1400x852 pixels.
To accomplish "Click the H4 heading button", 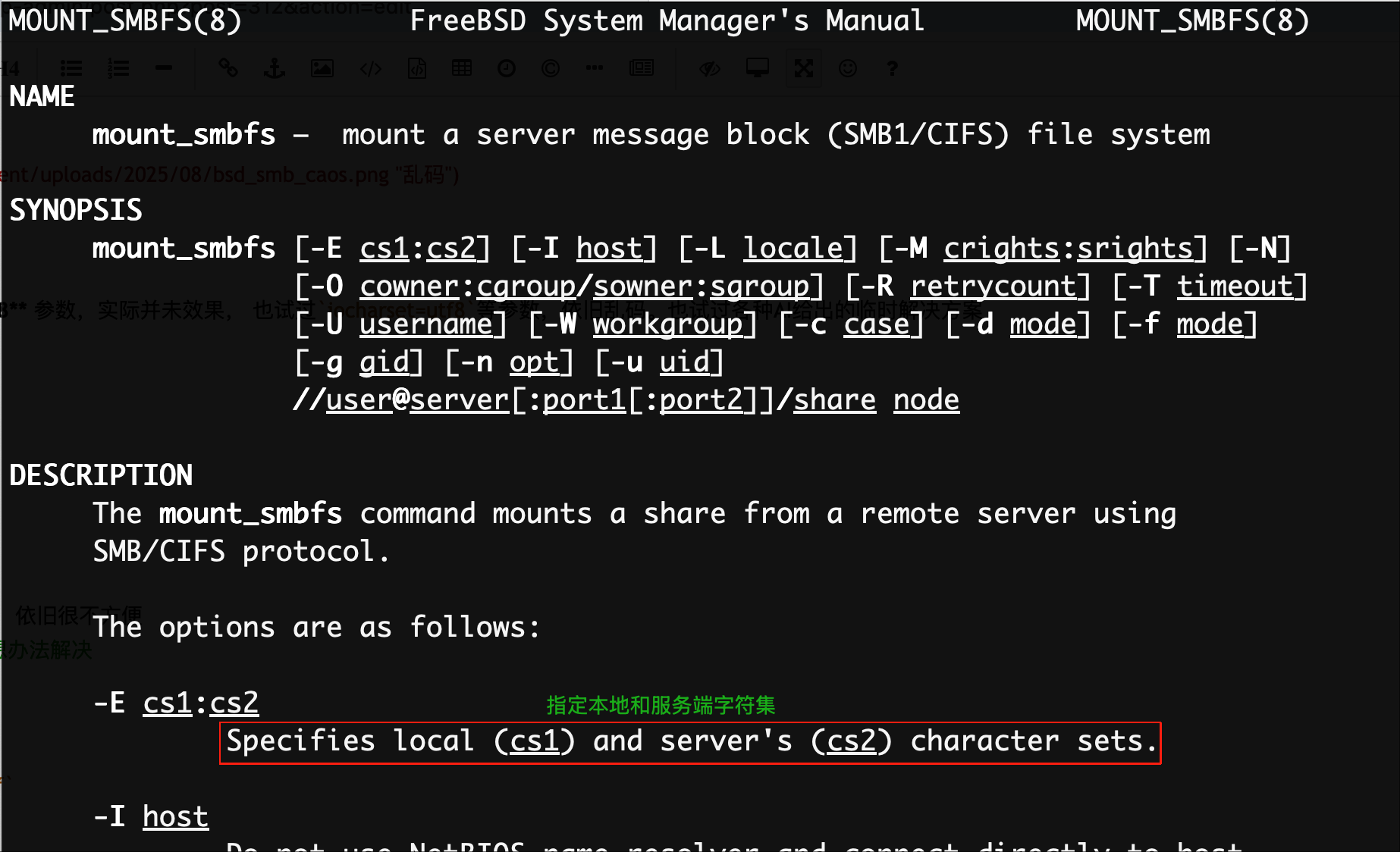I will coord(11,69).
